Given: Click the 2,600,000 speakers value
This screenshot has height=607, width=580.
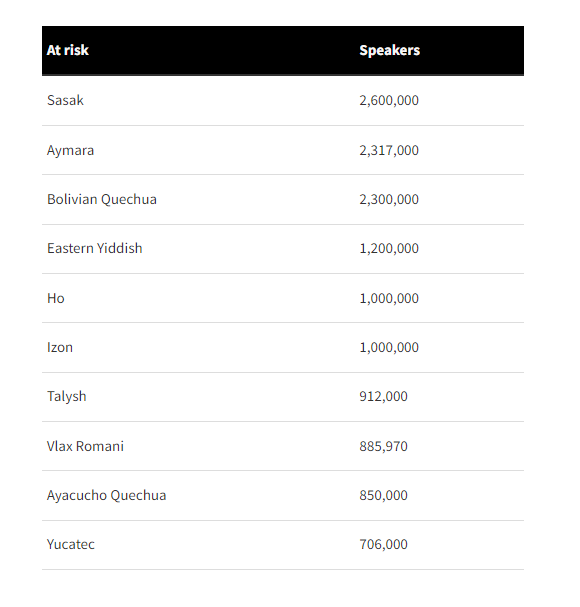Looking at the screenshot, I should click(389, 101).
